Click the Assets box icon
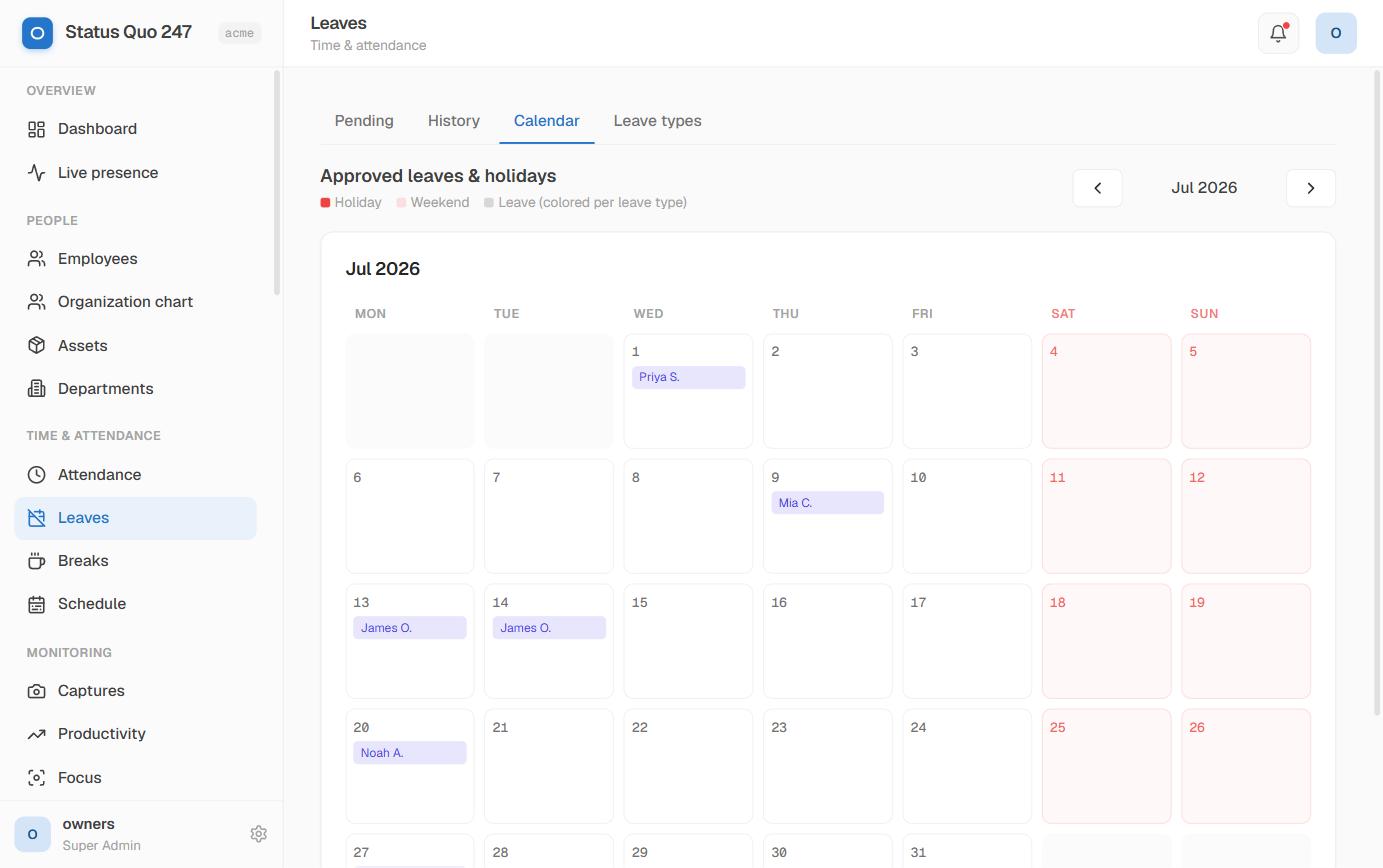1383x868 pixels. (37, 345)
